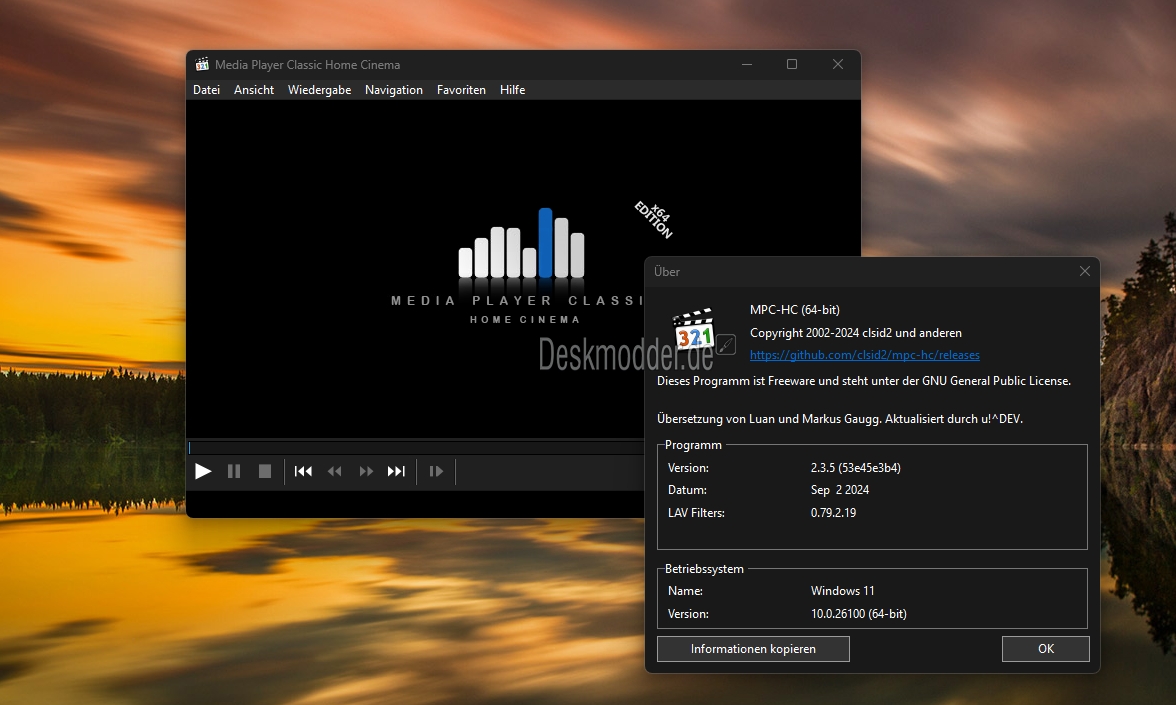The image size is (1176, 705).
Task: Stop playback with the square Stop icon
Action: (265, 471)
